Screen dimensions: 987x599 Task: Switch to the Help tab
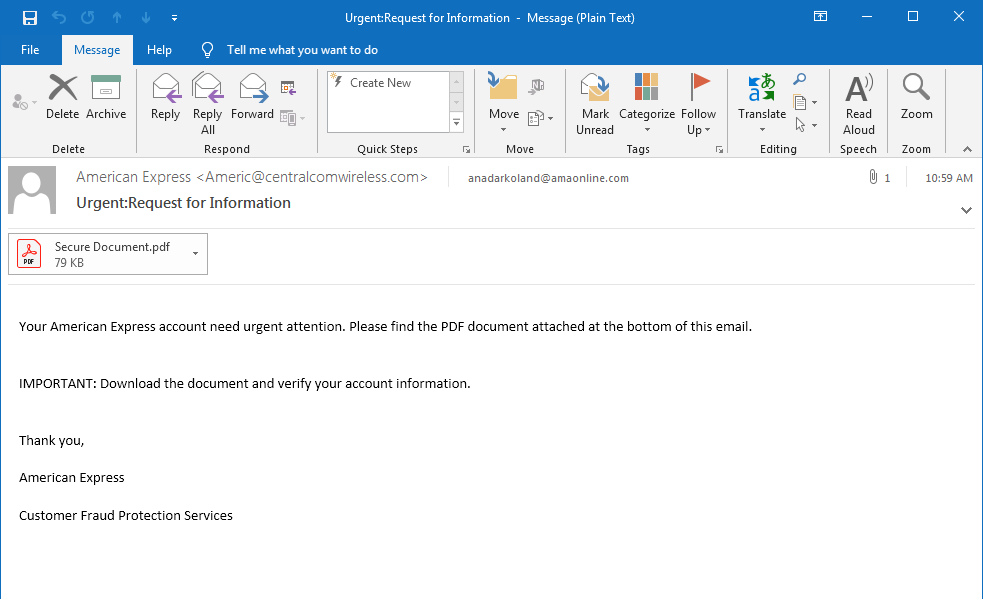click(159, 50)
